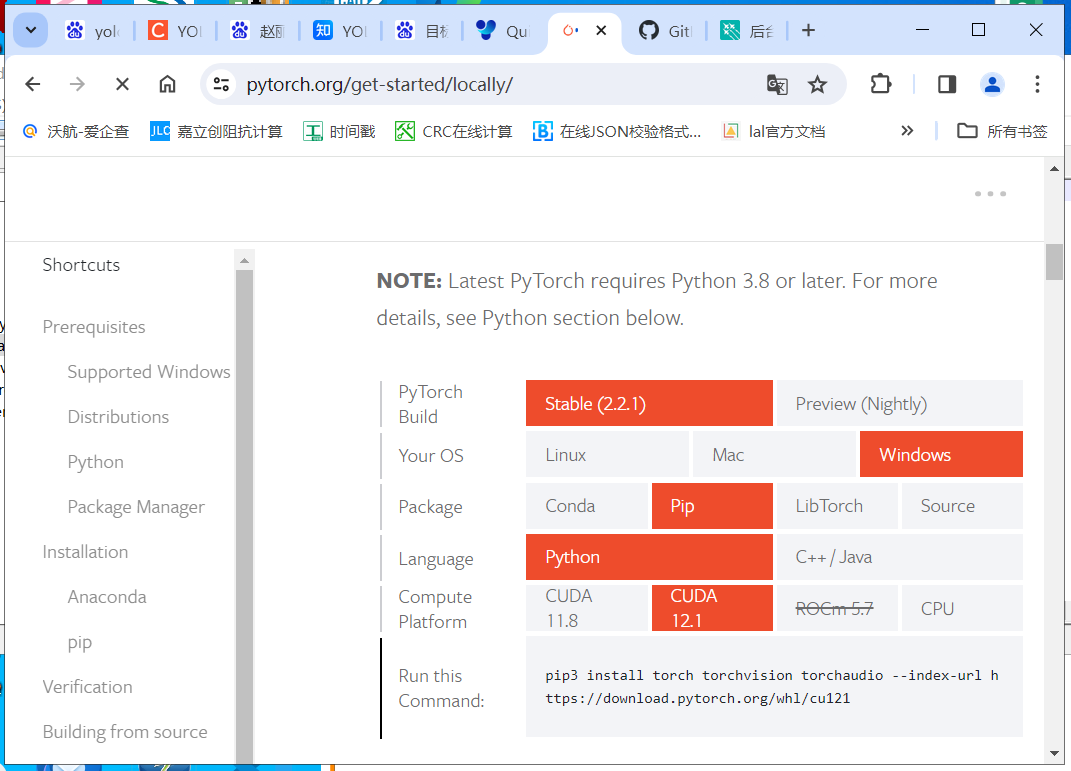Viewport: 1071px width, 771px height.
Task: Open the CRC在线计算 bookmark
Action: tap(454, 131)
